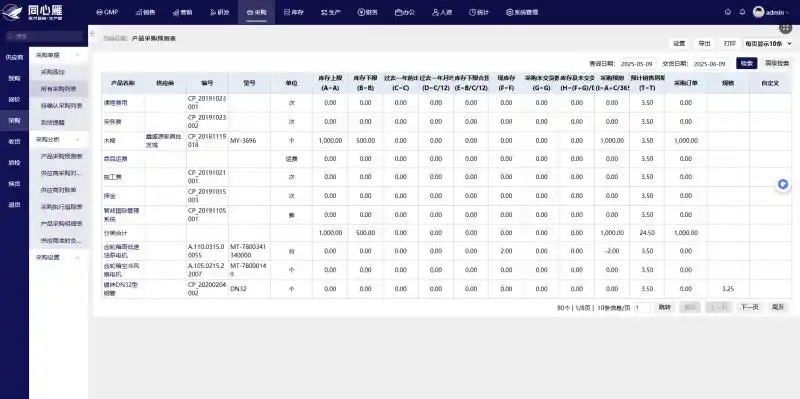800x399 pixels.
Task: Click the dark blue 检索 search button
Action: 746,64
